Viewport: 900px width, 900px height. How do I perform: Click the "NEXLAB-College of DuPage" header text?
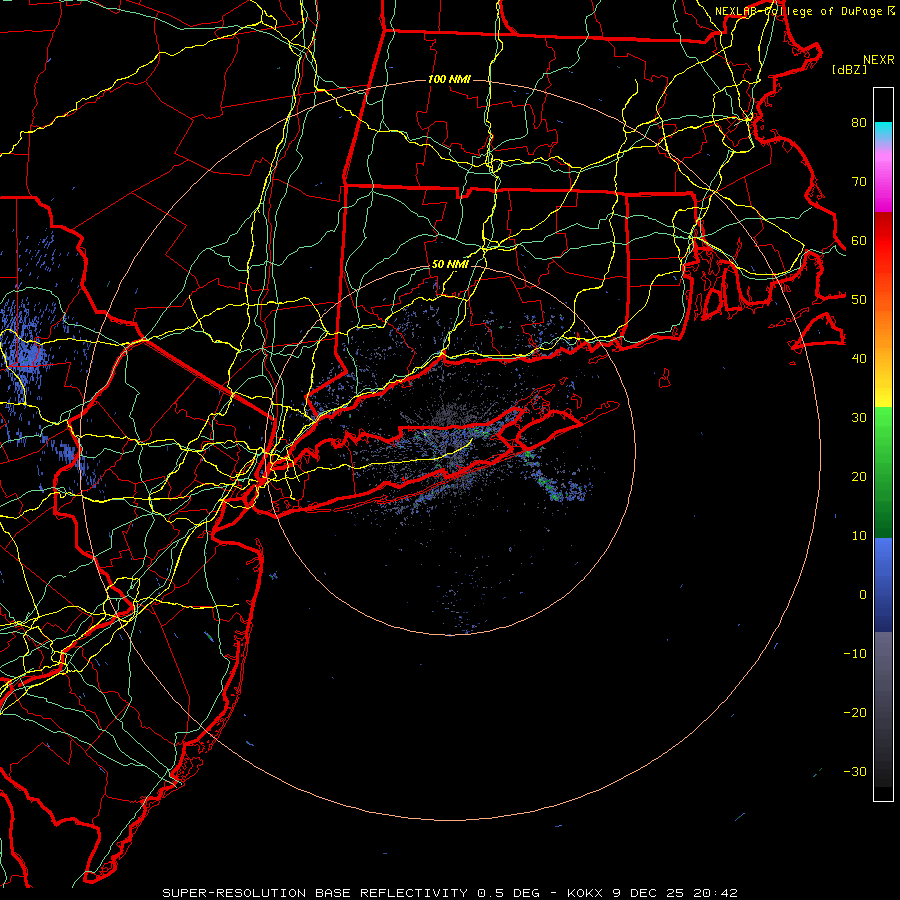pos(798,11)
